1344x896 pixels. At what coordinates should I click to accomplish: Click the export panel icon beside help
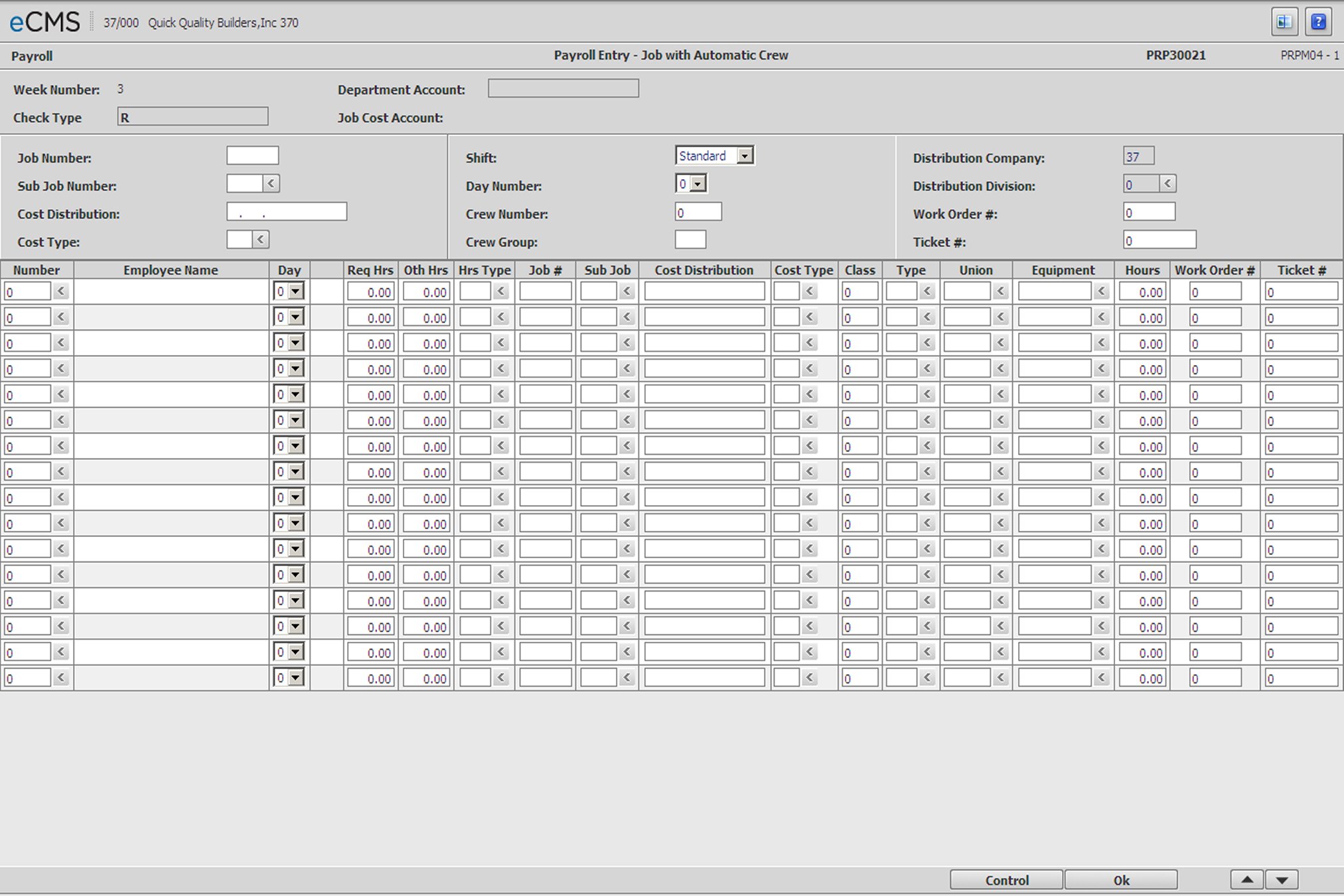[x=1284, y=22]
